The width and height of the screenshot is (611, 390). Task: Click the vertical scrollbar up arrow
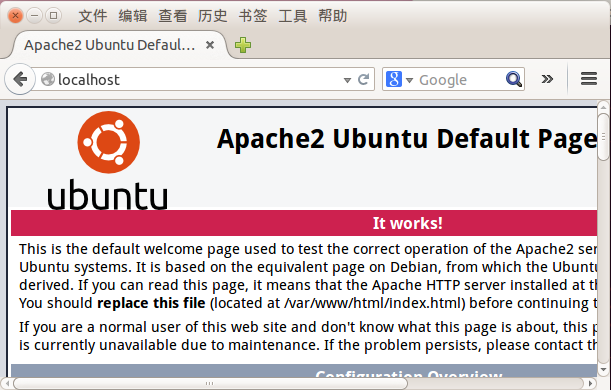(603, 106)
